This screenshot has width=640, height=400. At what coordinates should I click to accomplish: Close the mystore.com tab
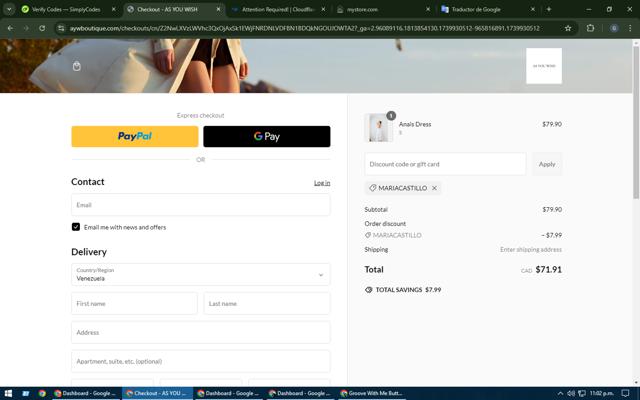pos(428,9)
